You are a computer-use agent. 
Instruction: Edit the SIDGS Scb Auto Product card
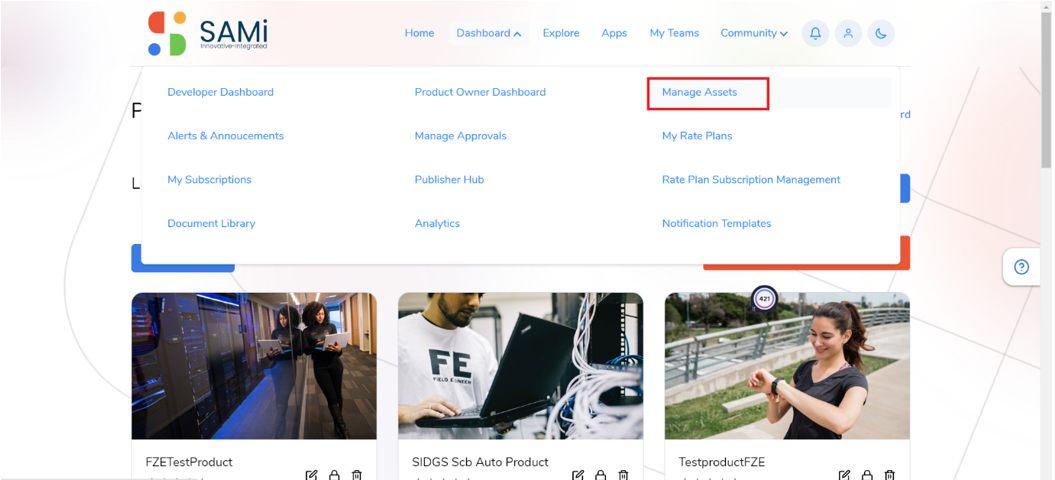578,475
